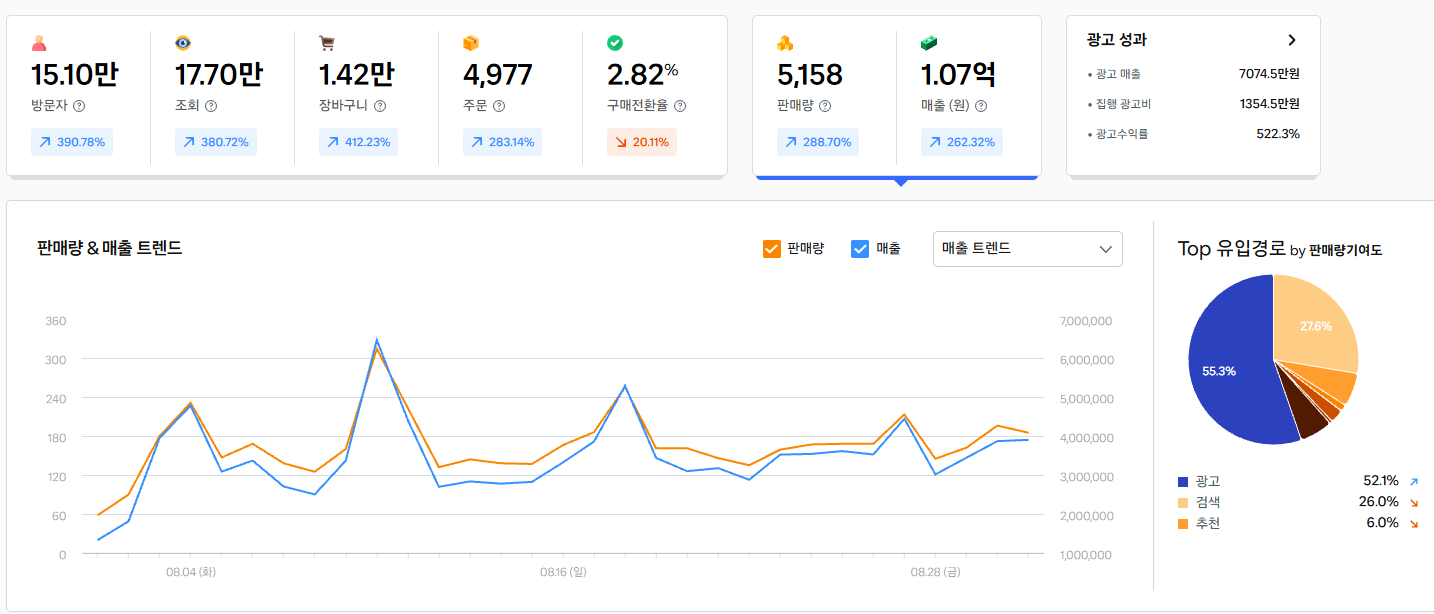The width and height of the screenshot is (1434, 614).
Task: Click the down-arrow trend icon in the 추천 legend row
Action: tap(1414, 523)
